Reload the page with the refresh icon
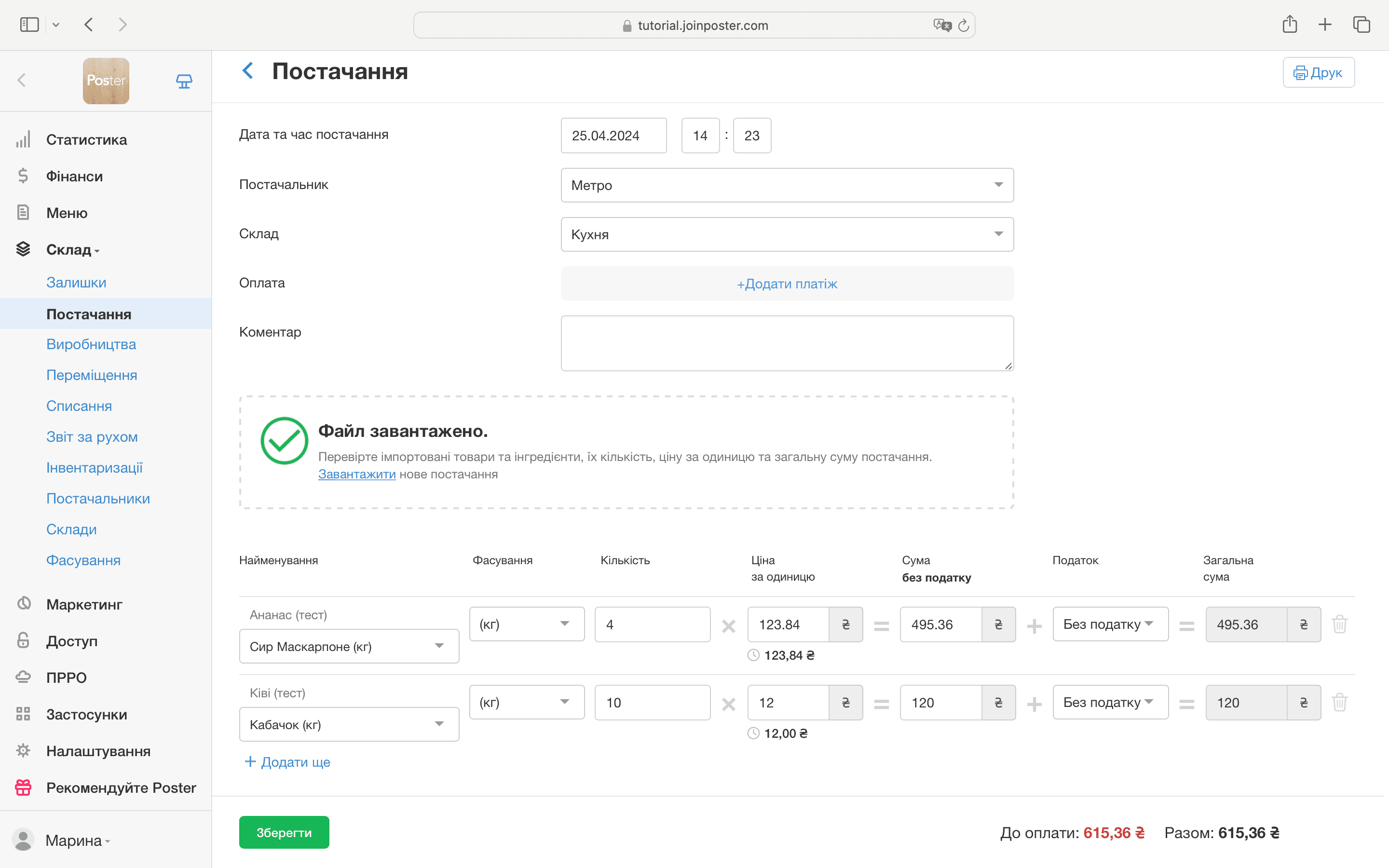 point(964,25)
